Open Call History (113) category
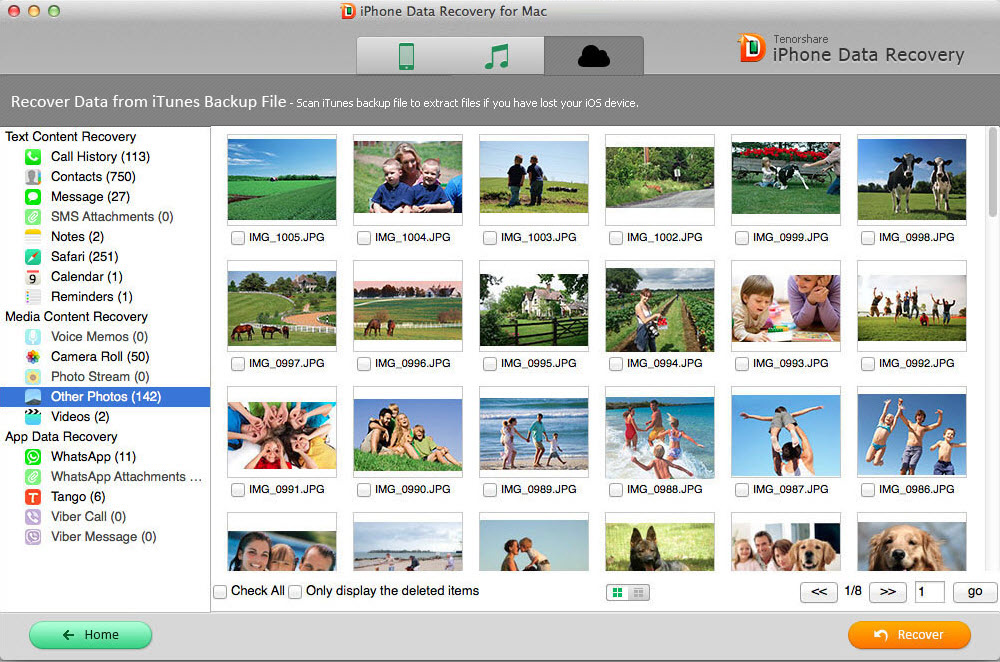 point(100,157)
